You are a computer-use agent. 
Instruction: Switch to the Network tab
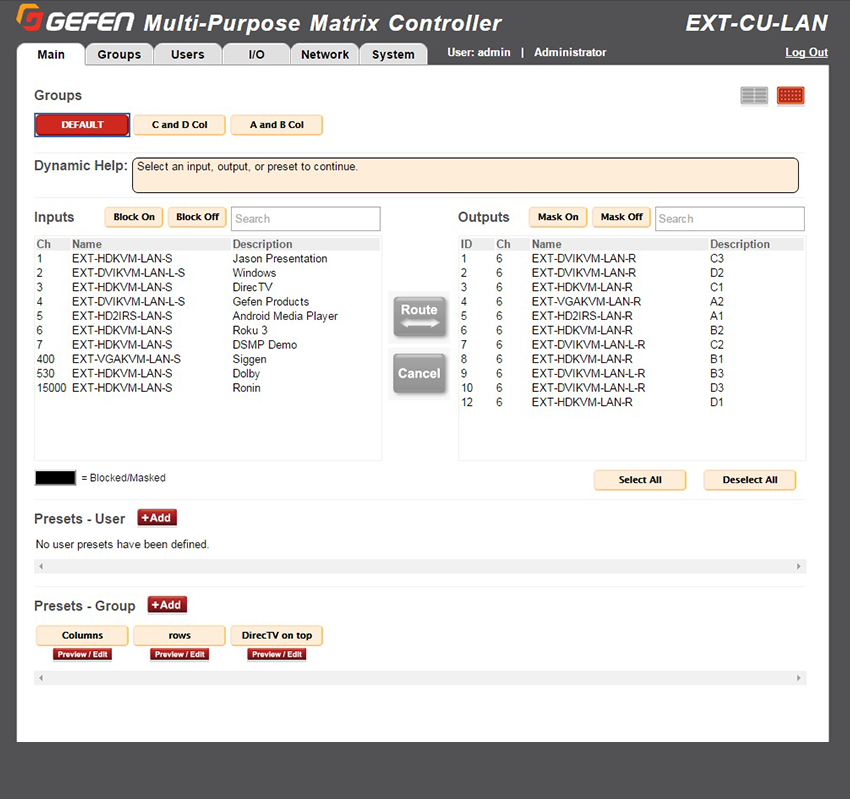coord(324,55)
